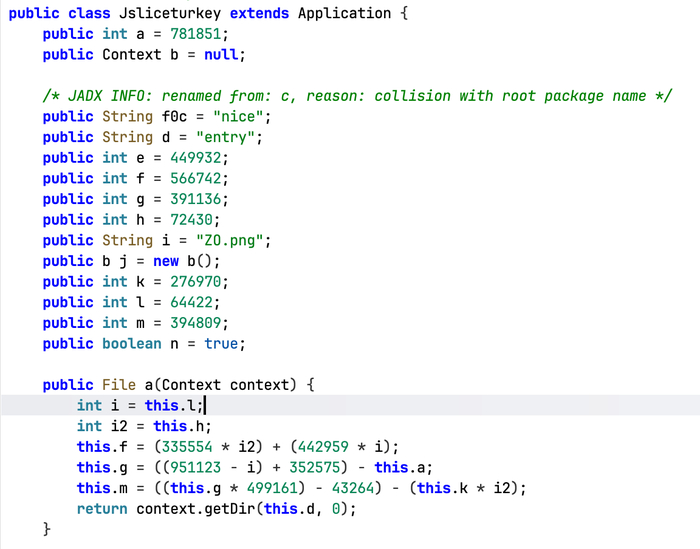700x549 pixels.
Task: Click the value 449932 of field e
Action: click(x=196, y=158)
